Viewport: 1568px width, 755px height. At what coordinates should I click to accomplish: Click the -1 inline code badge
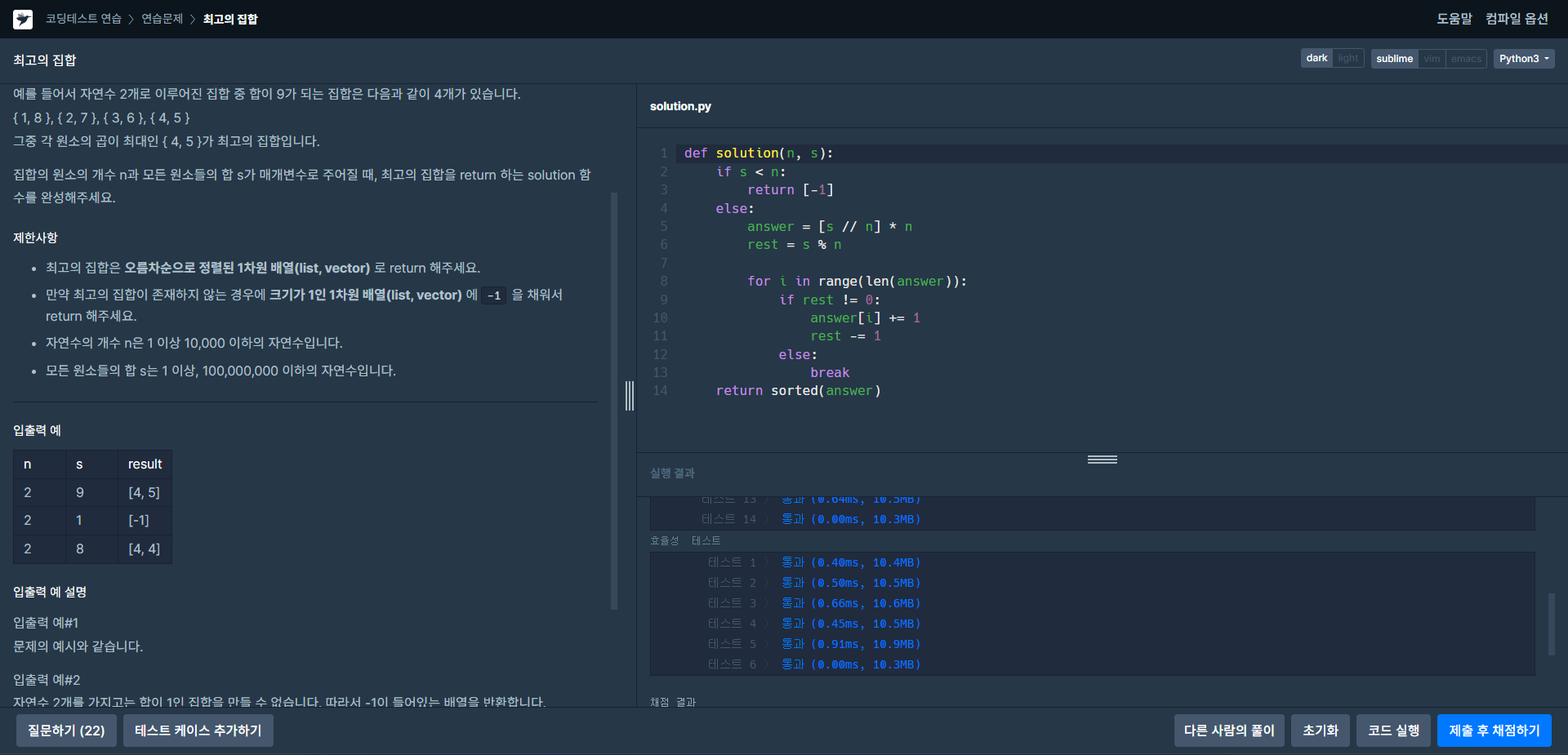[494, 295]
